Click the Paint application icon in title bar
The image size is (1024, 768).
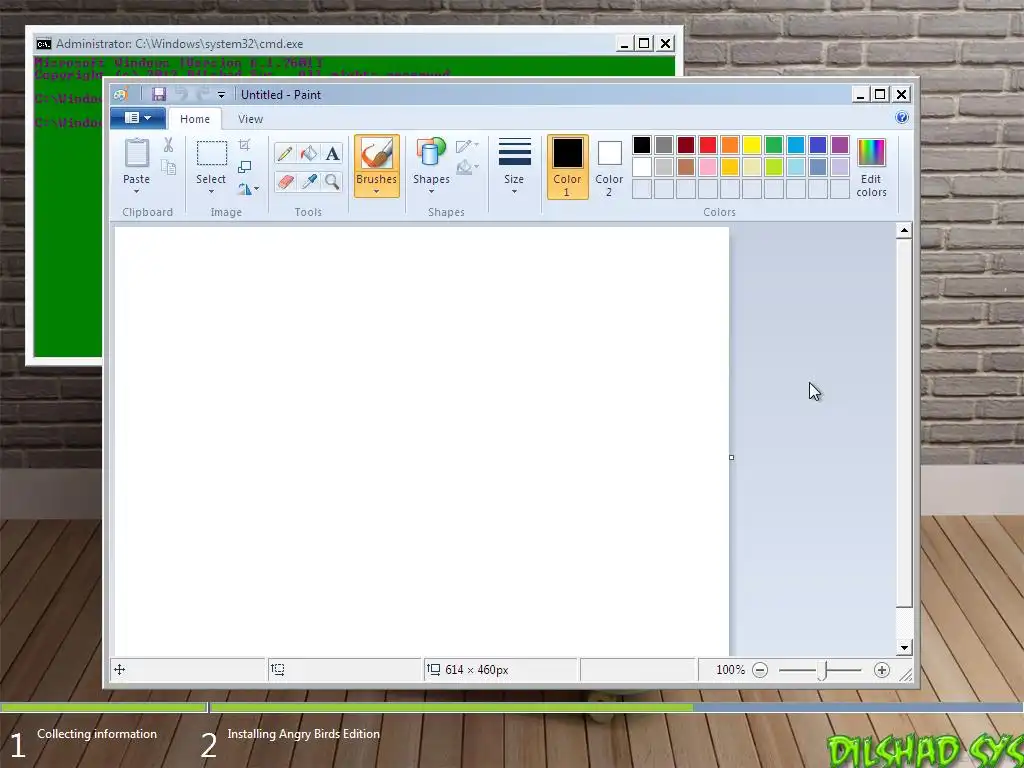[x=121, y=94]
